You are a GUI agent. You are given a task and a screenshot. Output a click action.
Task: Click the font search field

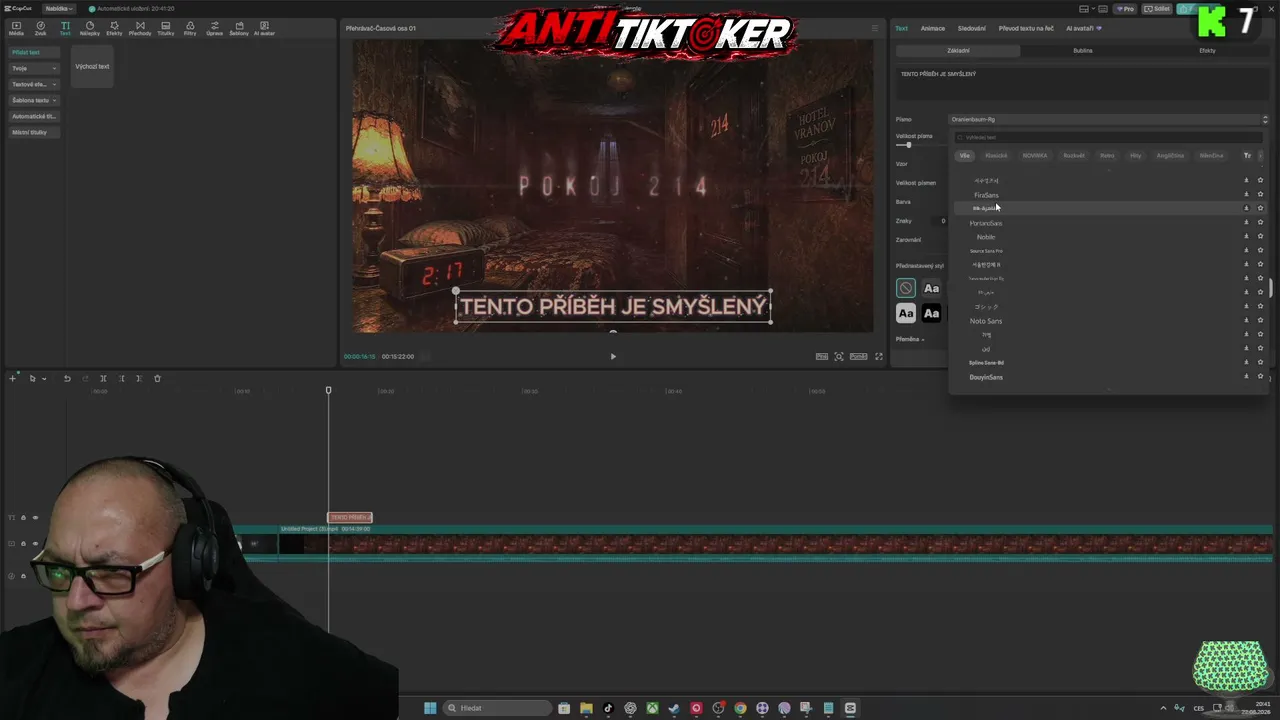pyautogui.click(x=1108, y=137)
